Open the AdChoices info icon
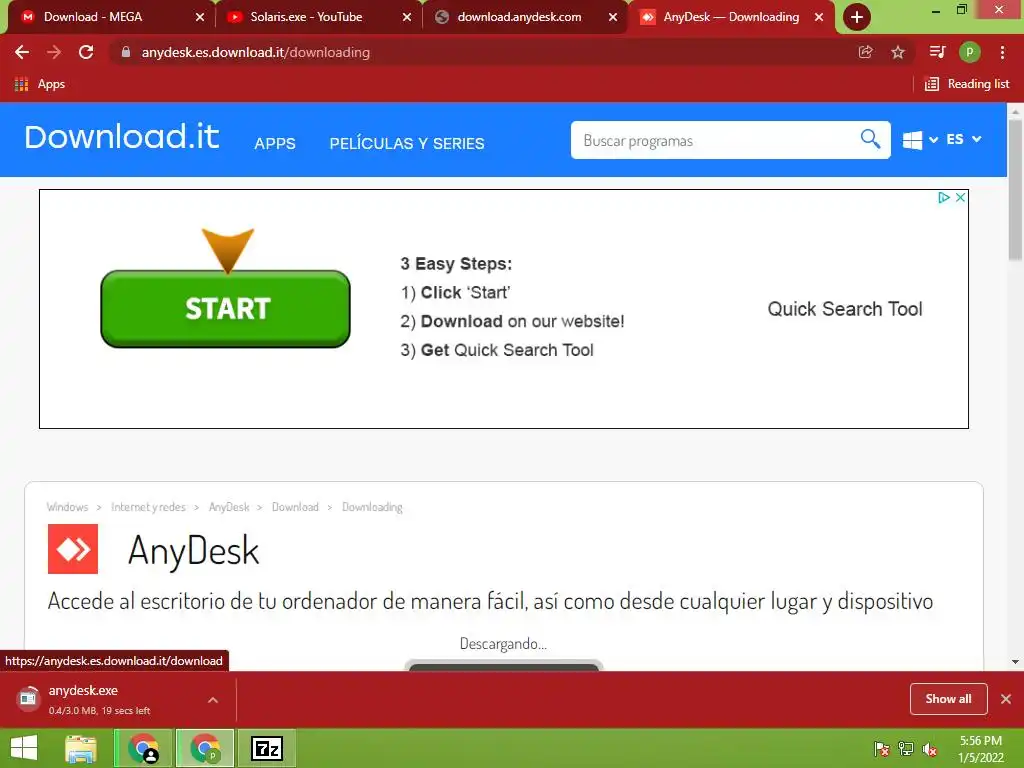 tap(944, 197)
